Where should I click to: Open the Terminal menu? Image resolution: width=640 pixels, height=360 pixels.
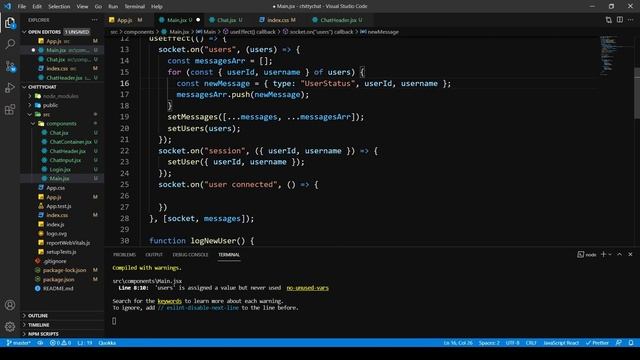tap(134, 6)
